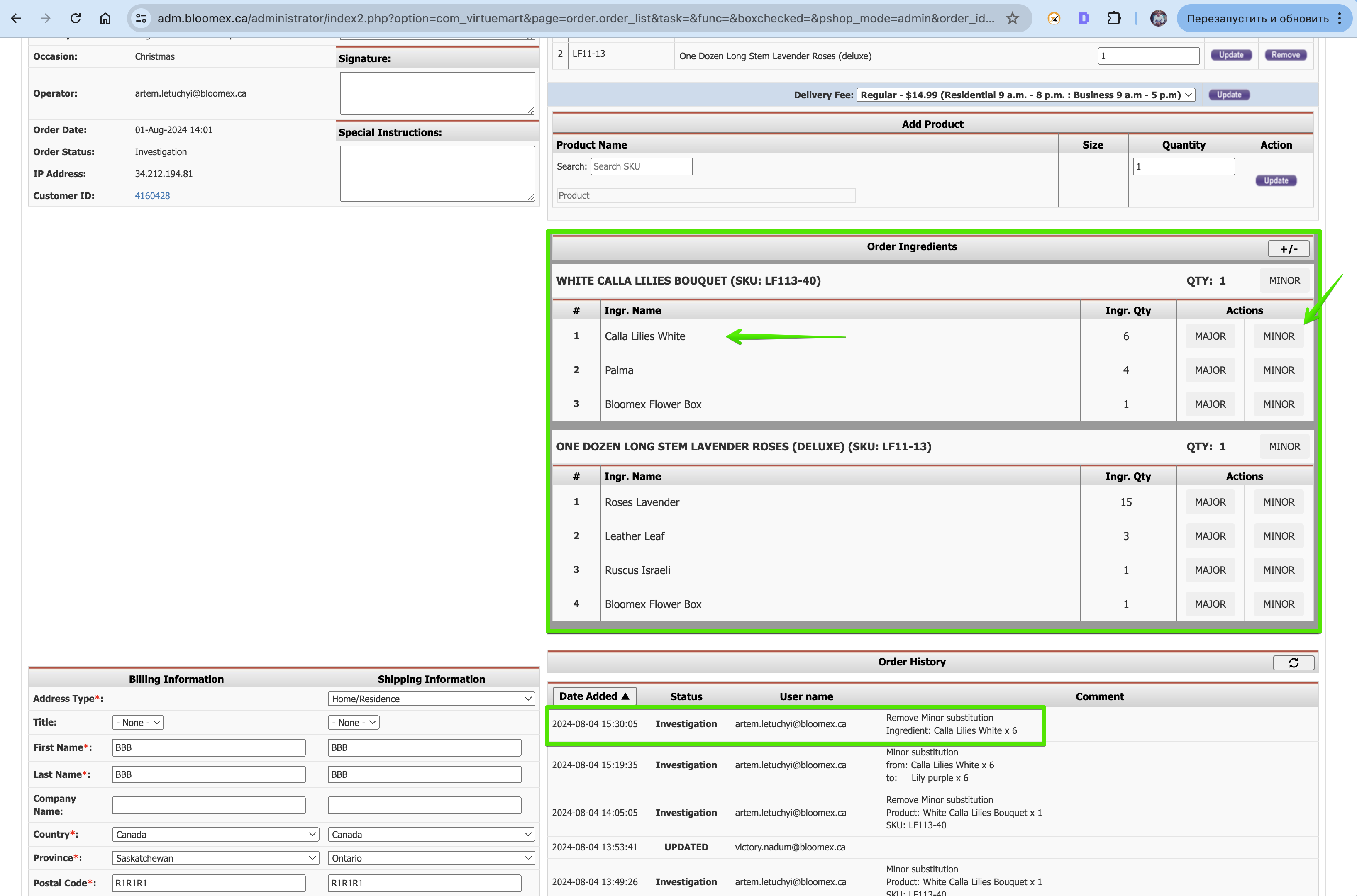Click the site information icon in address bar

tap(141, 18)
